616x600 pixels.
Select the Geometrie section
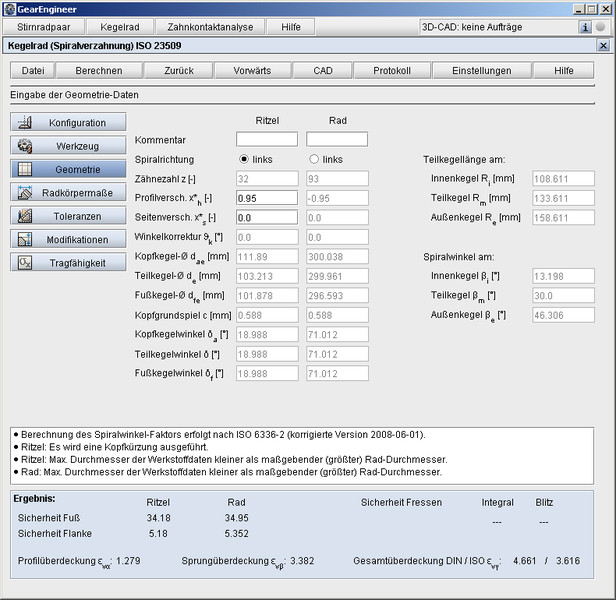tap(69, 169)
